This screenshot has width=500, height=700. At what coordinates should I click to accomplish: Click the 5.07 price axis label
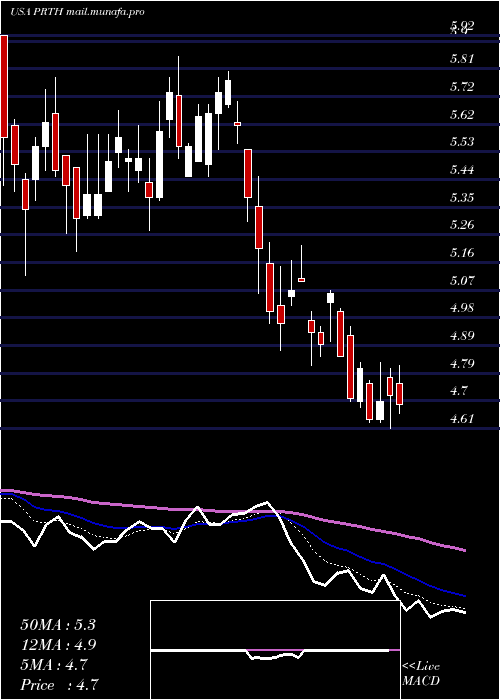[x=462, y=280]
